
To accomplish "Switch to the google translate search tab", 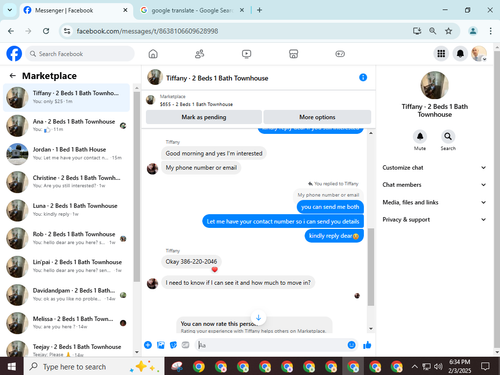I will coord(192,10).
